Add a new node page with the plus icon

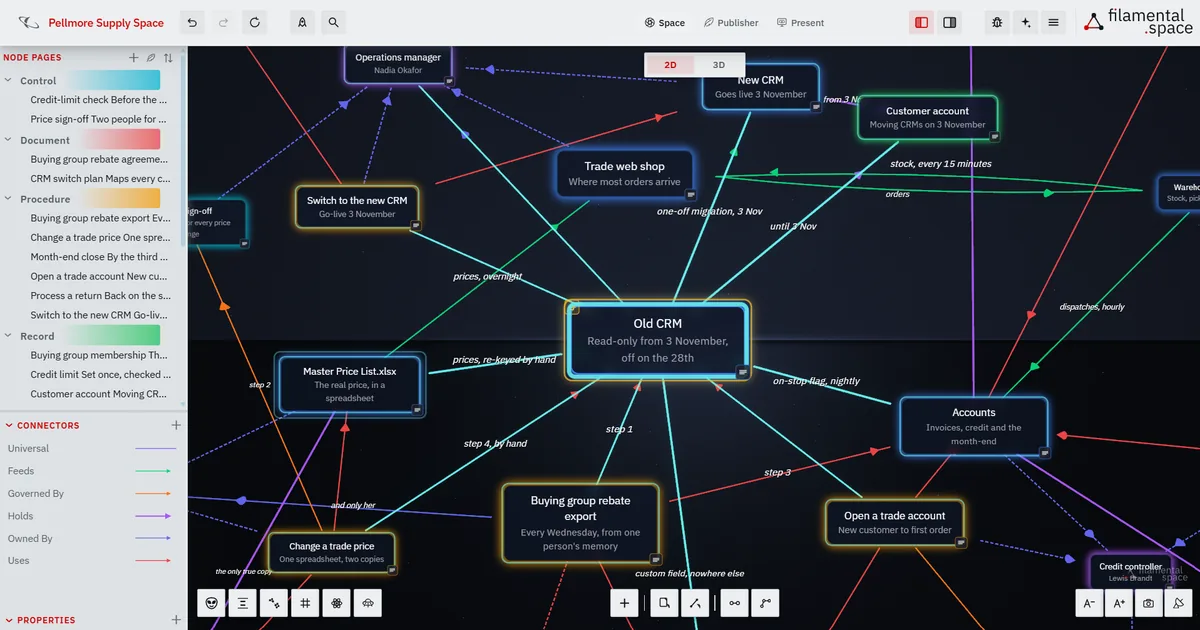pyautogui.click(x=134, y=58)
